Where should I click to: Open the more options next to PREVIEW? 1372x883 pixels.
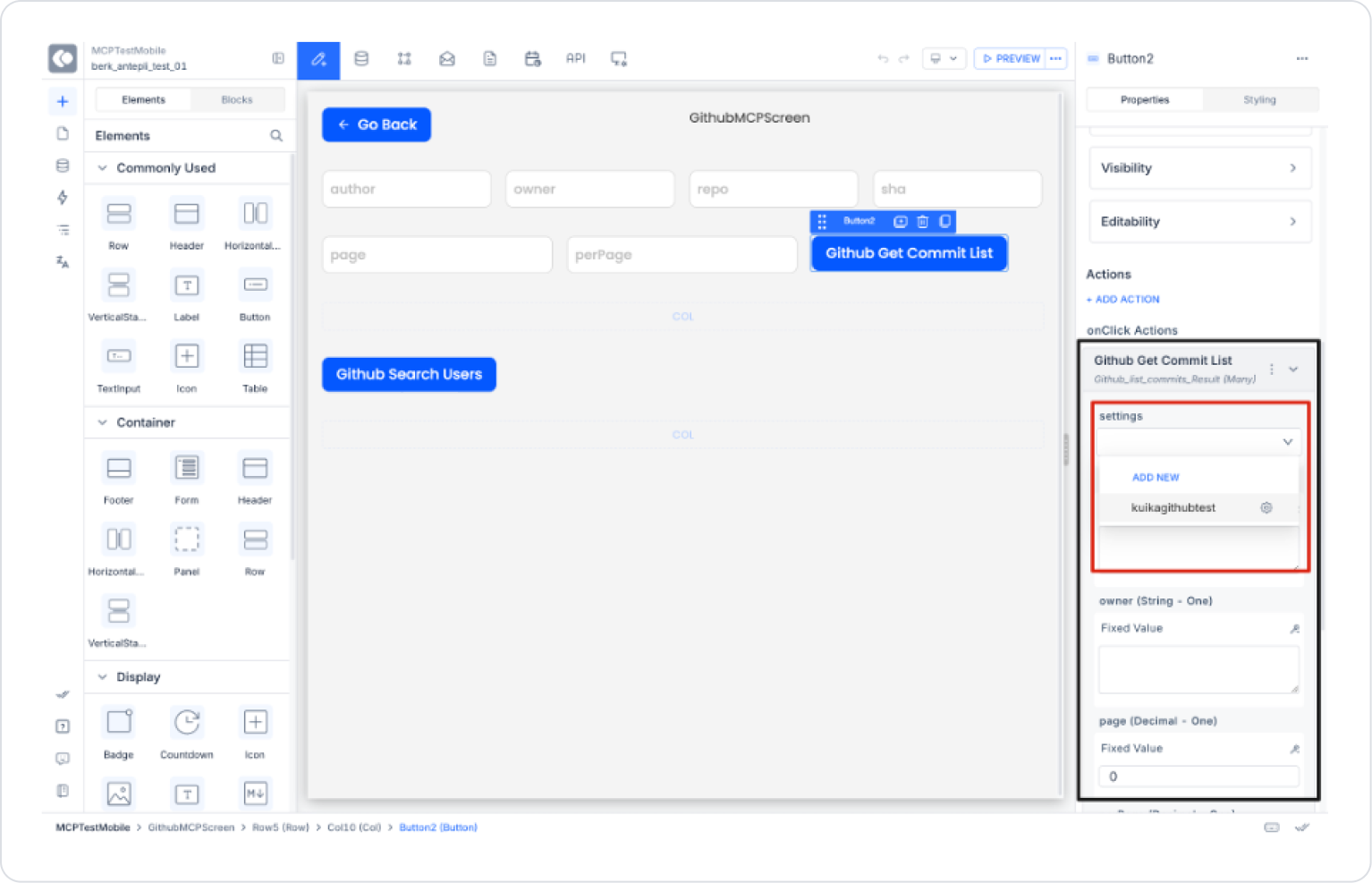tap(1056, 59)
